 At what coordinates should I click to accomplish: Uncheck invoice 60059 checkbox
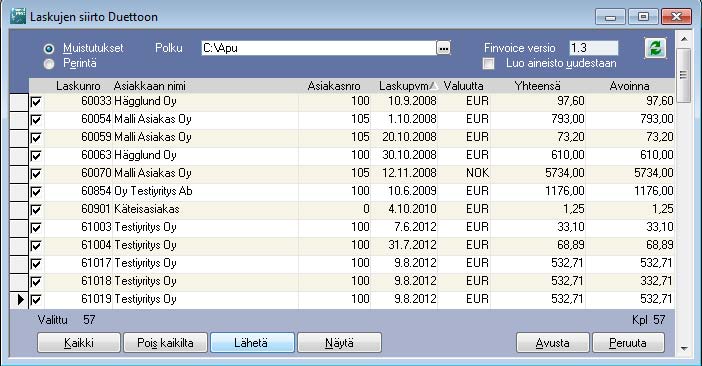pos(36,137)
